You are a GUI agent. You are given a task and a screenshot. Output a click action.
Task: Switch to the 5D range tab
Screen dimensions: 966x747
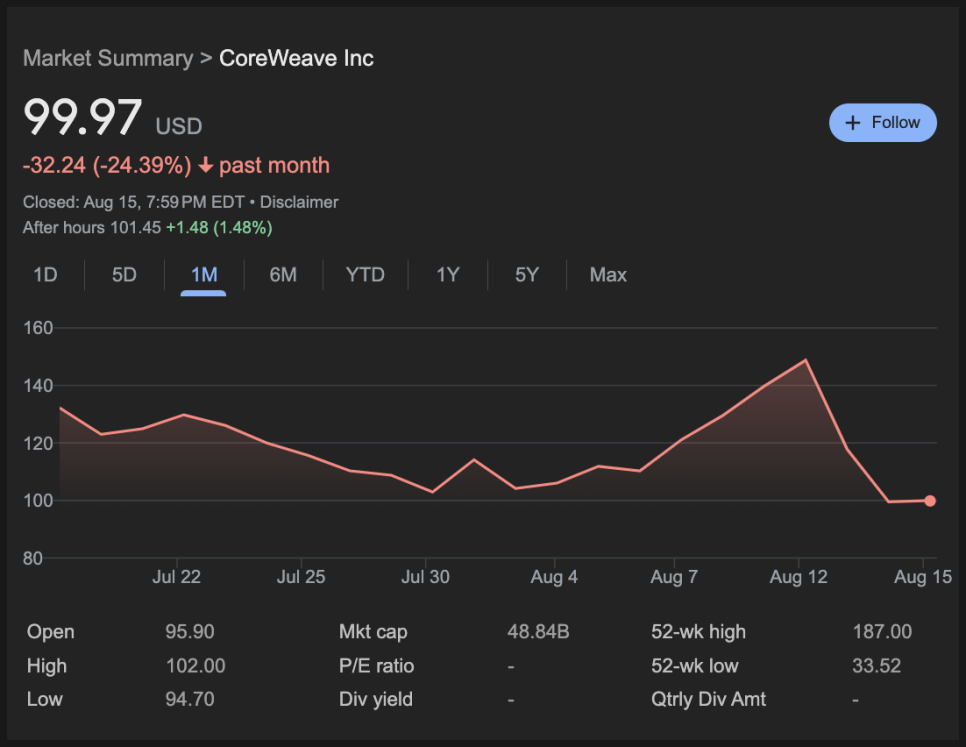124,275
